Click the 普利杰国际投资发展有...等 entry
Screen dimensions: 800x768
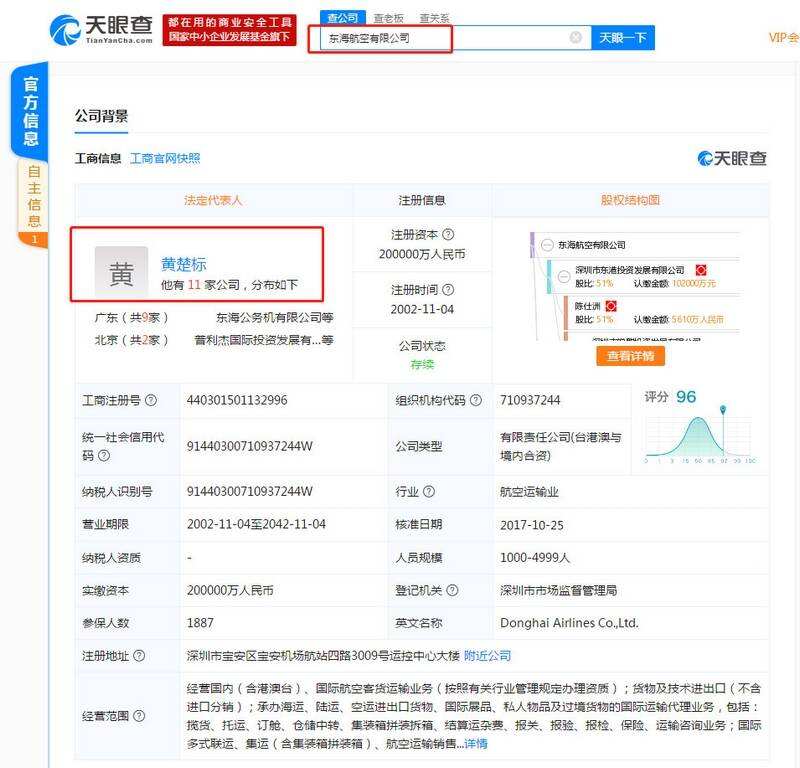click(264, 340)
